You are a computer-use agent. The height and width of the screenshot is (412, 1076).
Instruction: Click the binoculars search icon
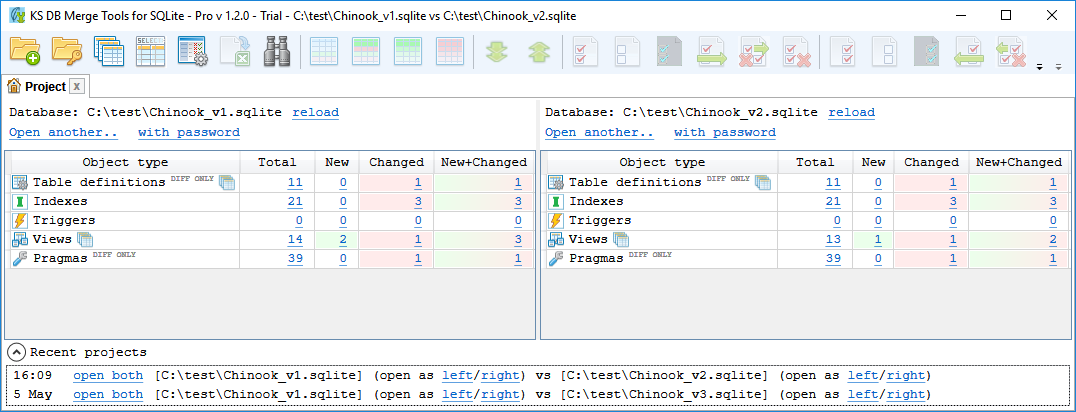pyautogui.click(x=276, y=52)
